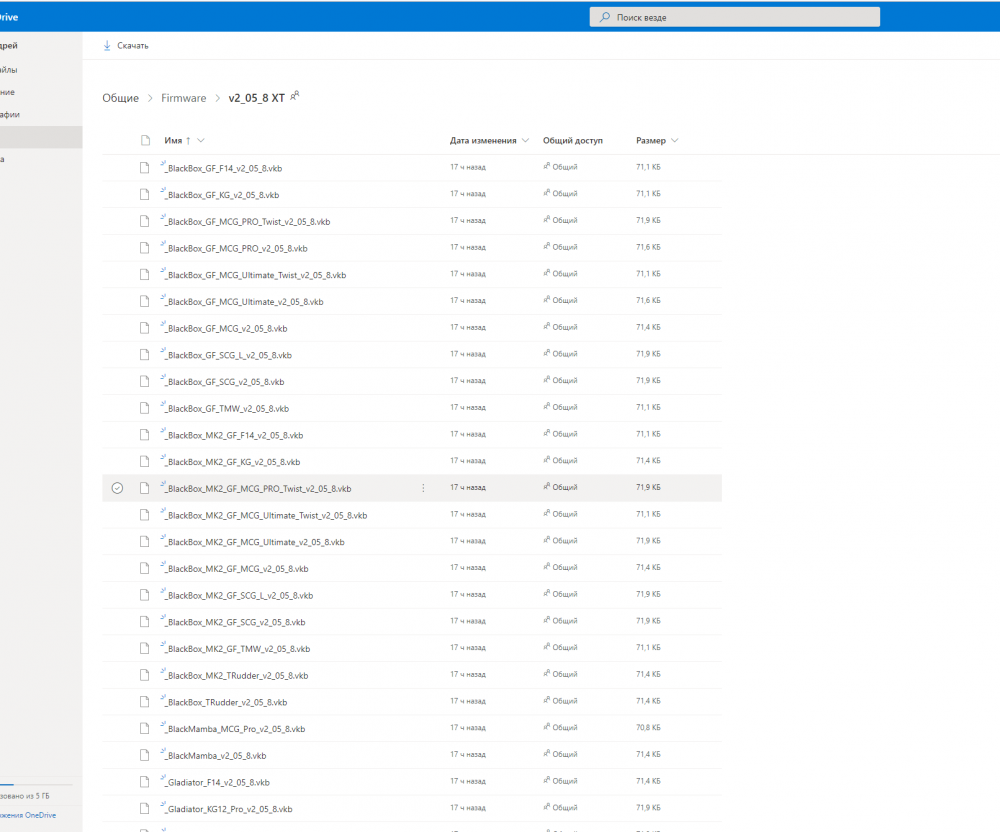Open file _BlackBox_GF_MCG_Ultimate_Twist_v2_05_8.vkb
The height and width of the screenshot is (832, 1000).
[x=255, y=275]
